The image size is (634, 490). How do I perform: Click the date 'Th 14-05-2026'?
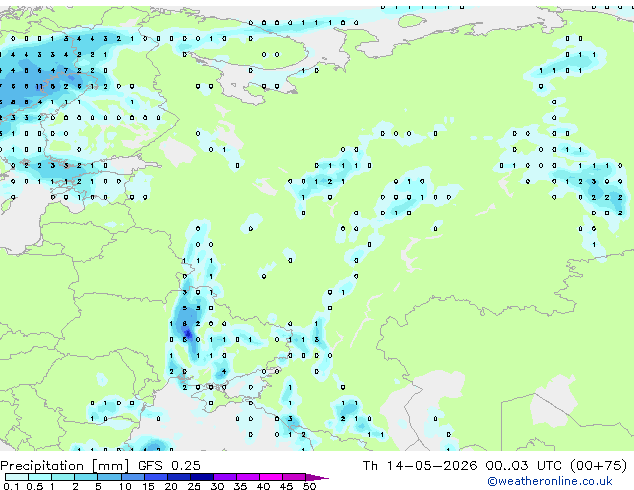(420, 466)
